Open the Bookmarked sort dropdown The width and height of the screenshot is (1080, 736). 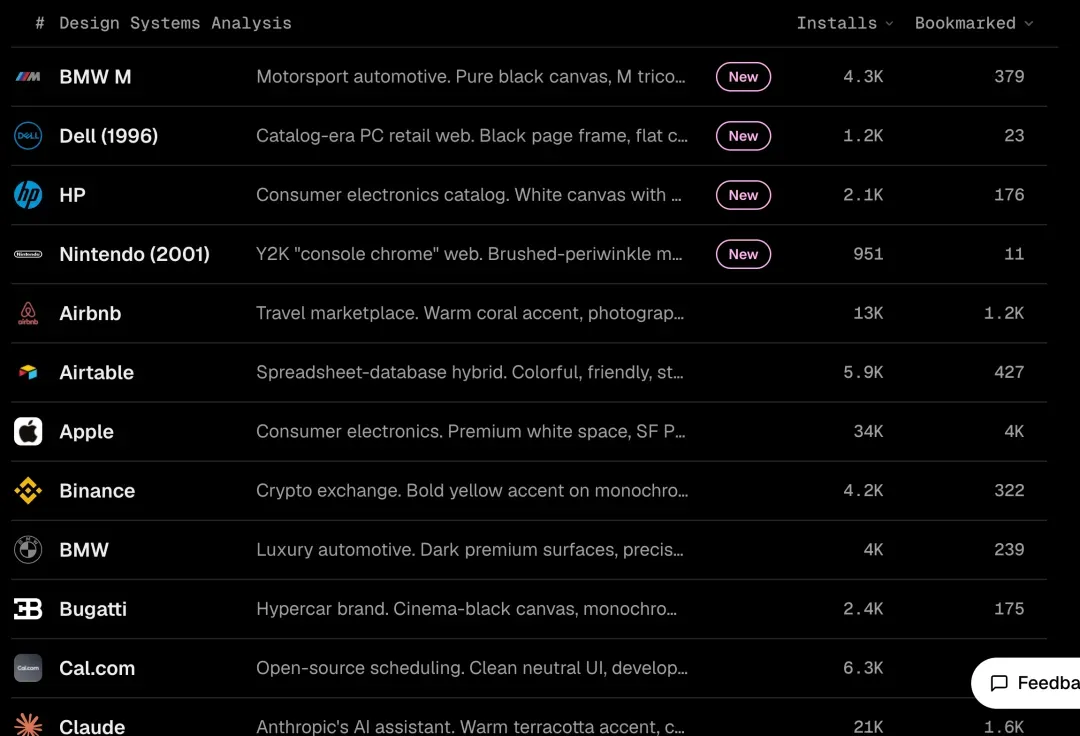click(x=974, y=23)
